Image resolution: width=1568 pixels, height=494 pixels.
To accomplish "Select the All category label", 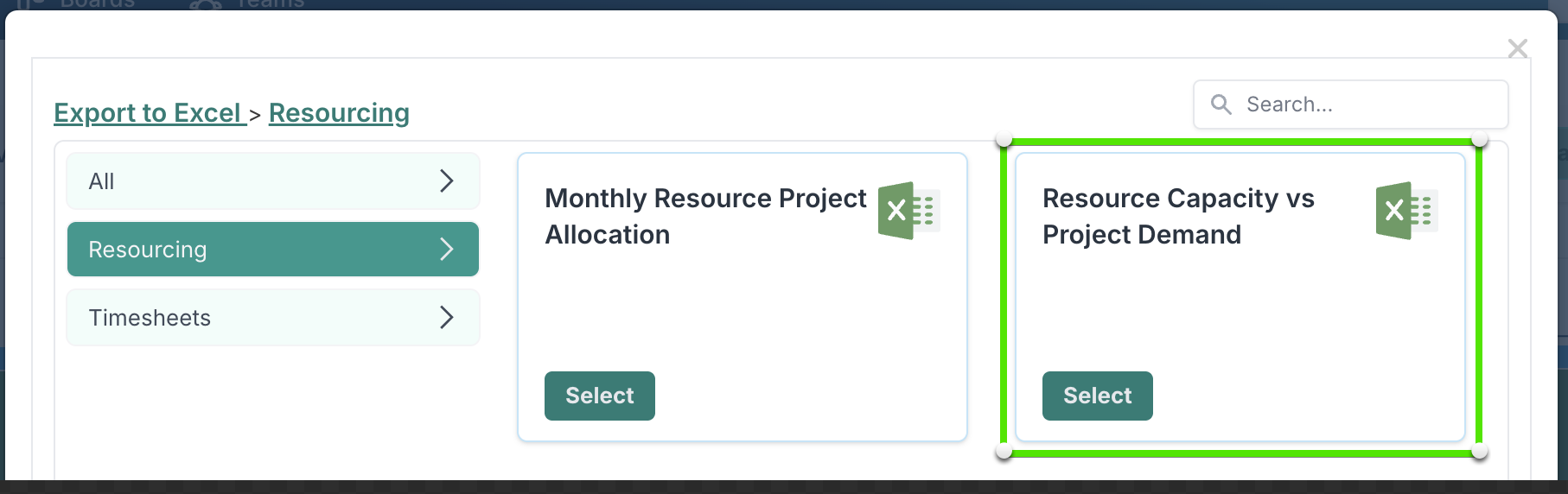I will [102, 181].
